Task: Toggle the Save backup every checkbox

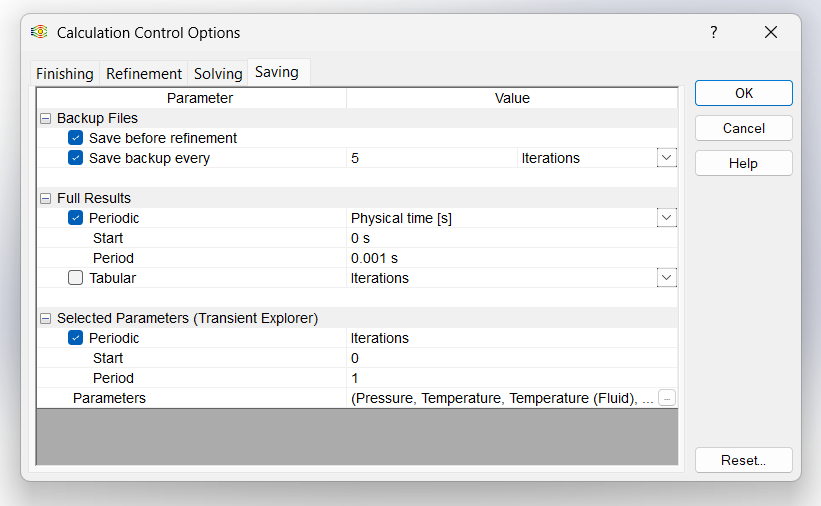Action: (75, 158)
